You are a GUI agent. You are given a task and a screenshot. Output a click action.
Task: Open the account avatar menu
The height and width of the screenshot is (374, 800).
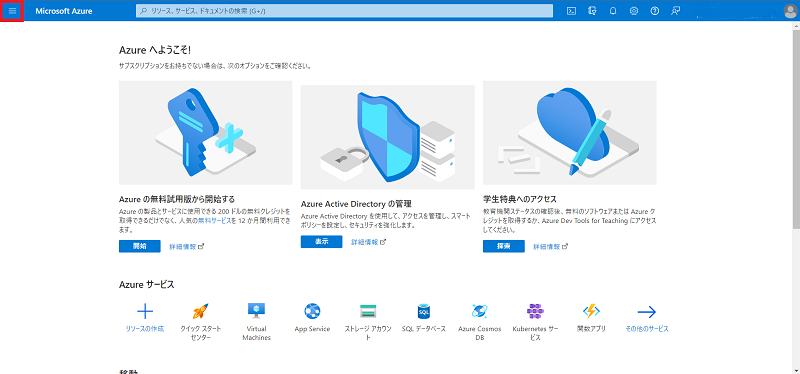coord(790,11)
